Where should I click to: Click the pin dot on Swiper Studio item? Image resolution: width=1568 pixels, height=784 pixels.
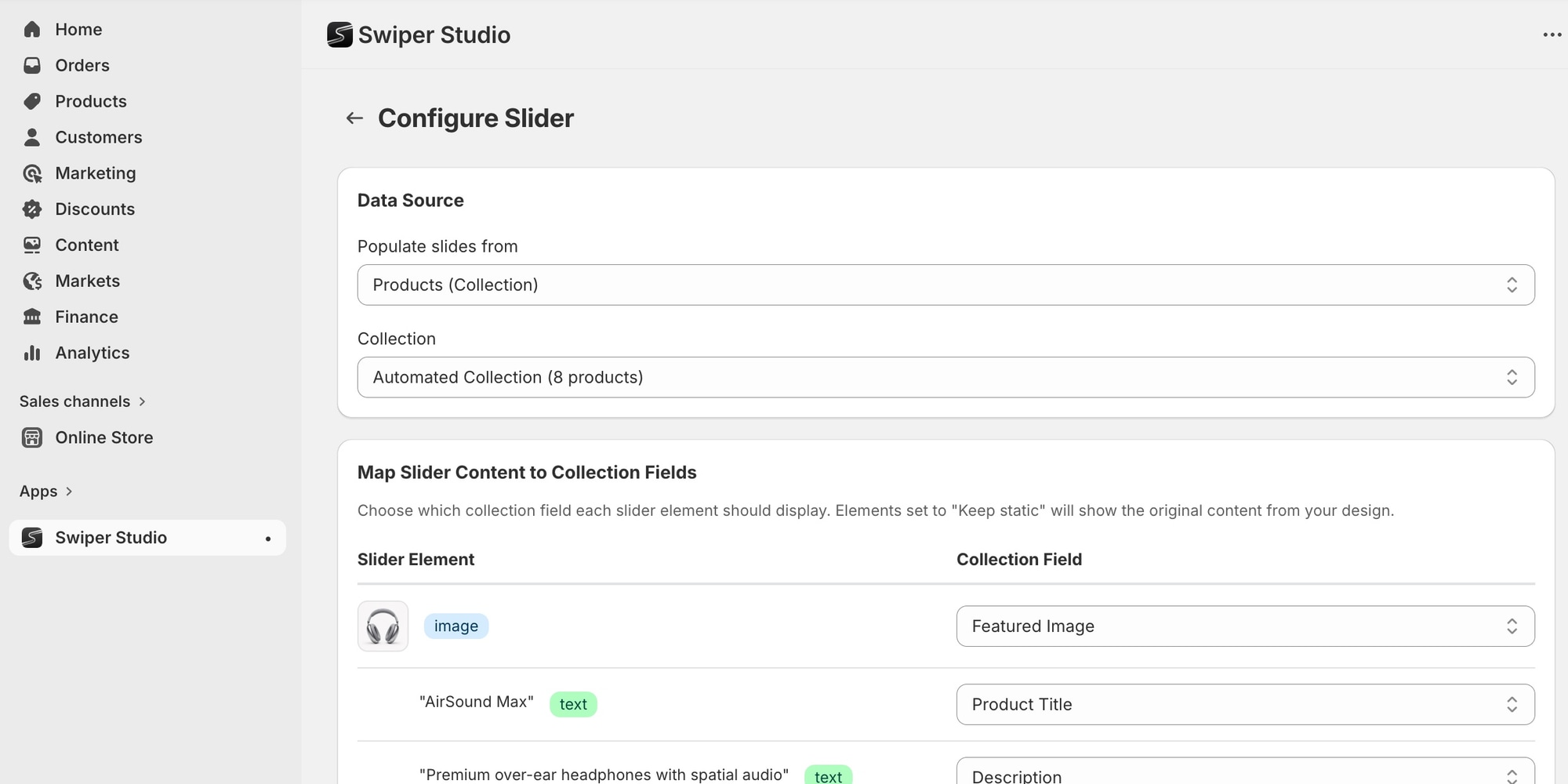[x=268, y=539]
